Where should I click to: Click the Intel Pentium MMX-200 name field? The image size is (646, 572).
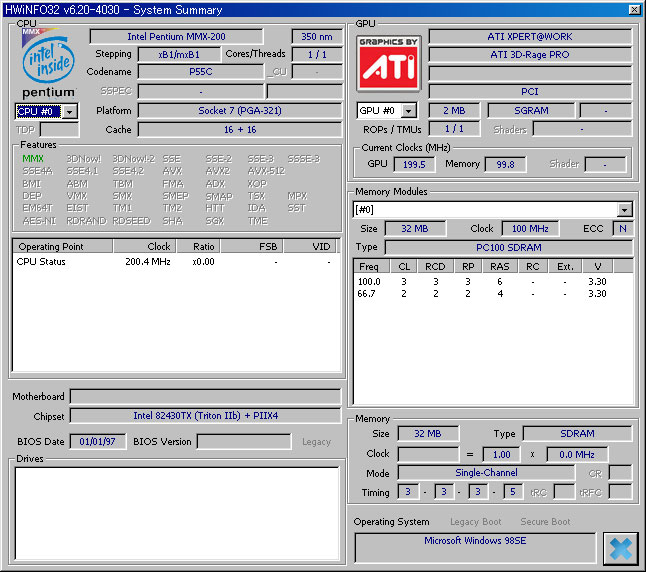176,36
